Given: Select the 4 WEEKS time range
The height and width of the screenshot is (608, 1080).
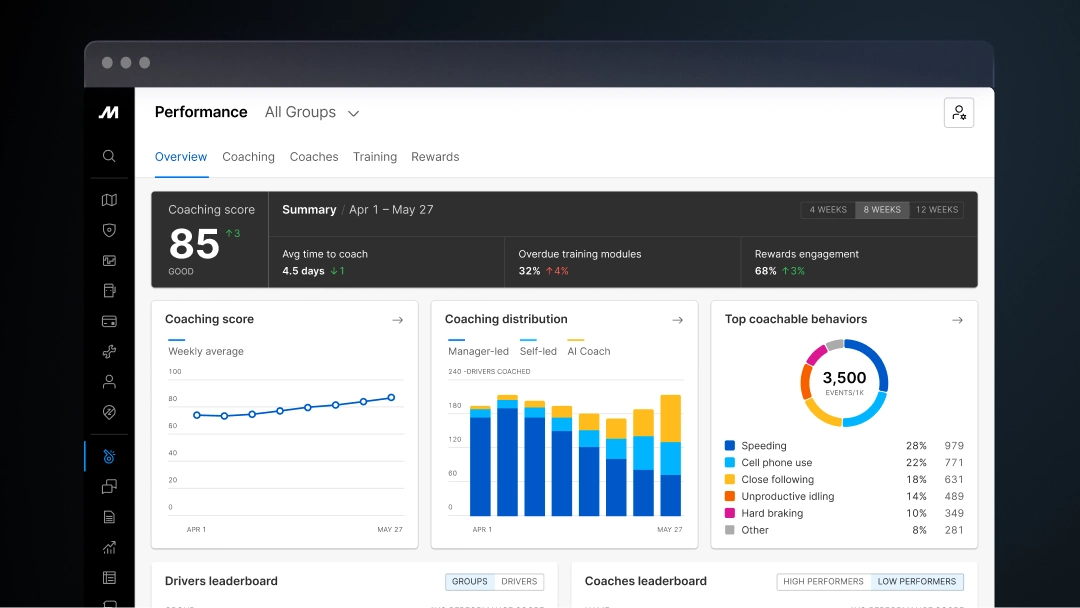Looking at the screenshot, I should click(828, 210).
